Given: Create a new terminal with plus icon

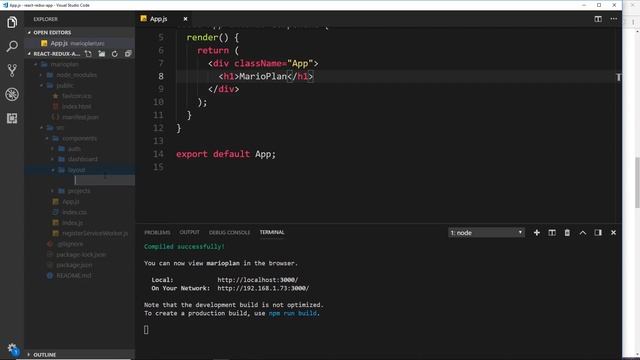Looking at the screenshot, I should 537,233.
